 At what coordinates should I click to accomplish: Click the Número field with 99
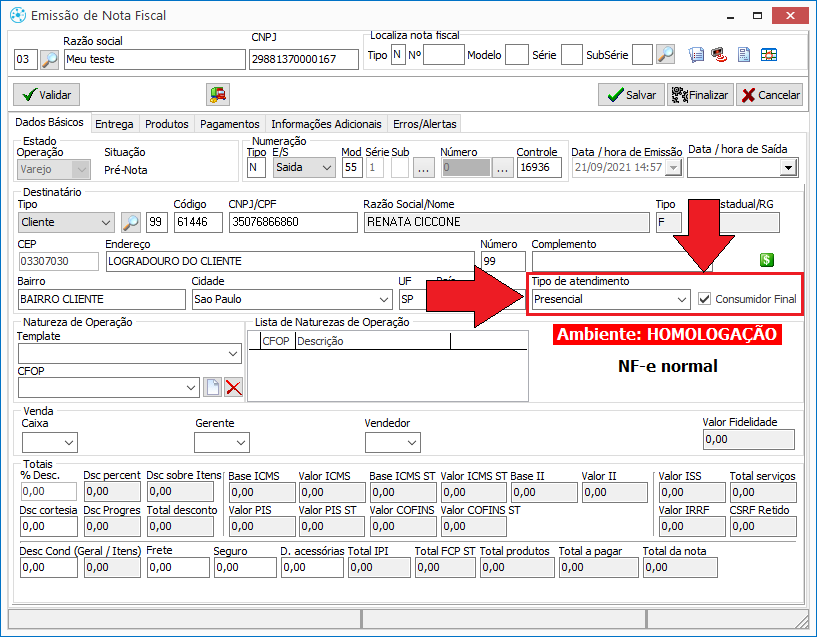click(x=503, y=261)
